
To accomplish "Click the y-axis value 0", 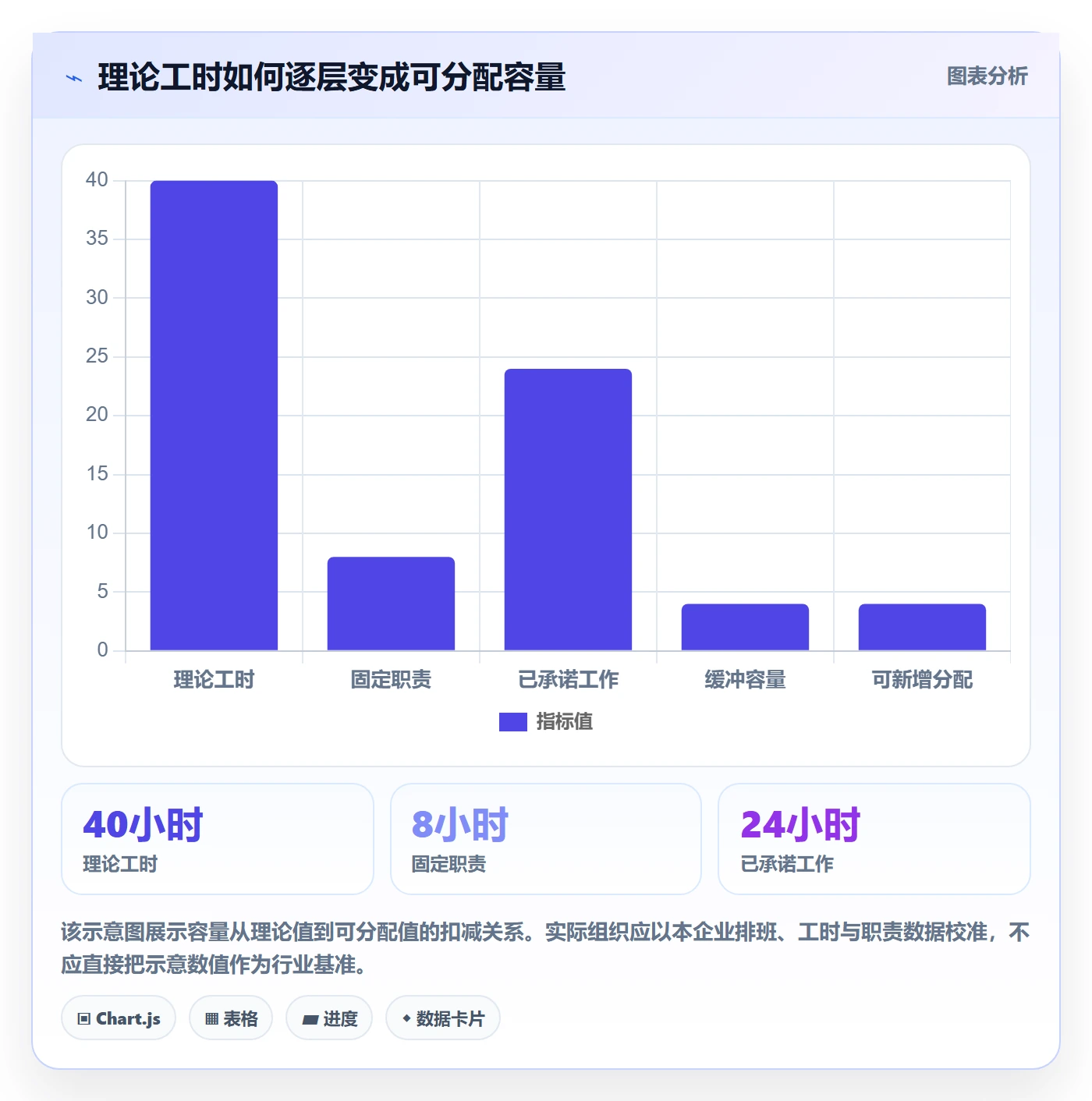I will [102, 650].
